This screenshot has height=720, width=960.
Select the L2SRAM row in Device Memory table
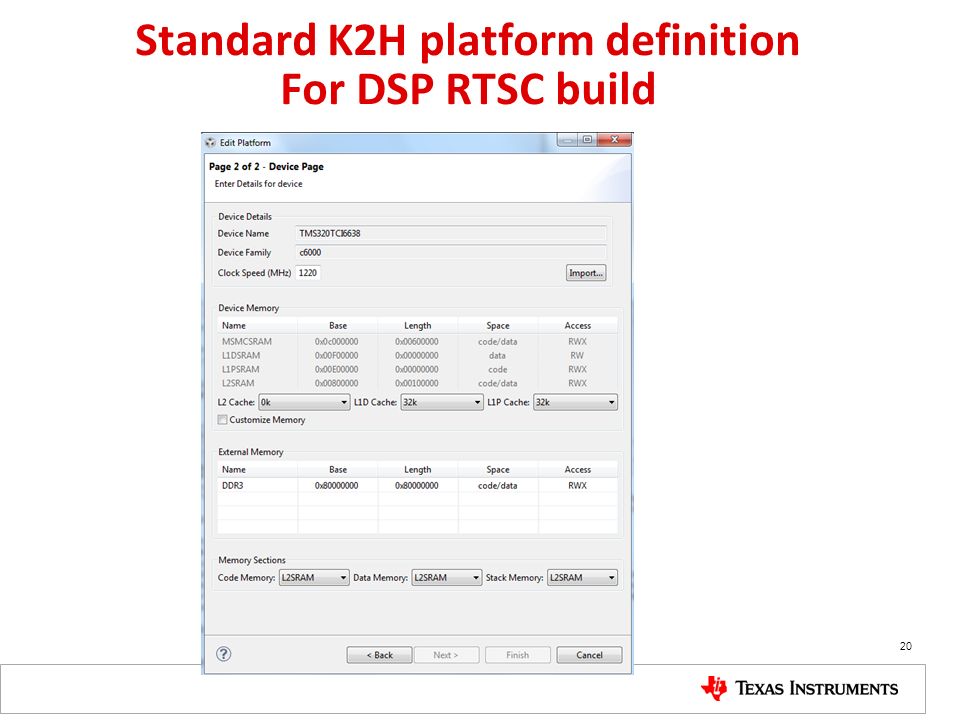click(x=418, y=383)
